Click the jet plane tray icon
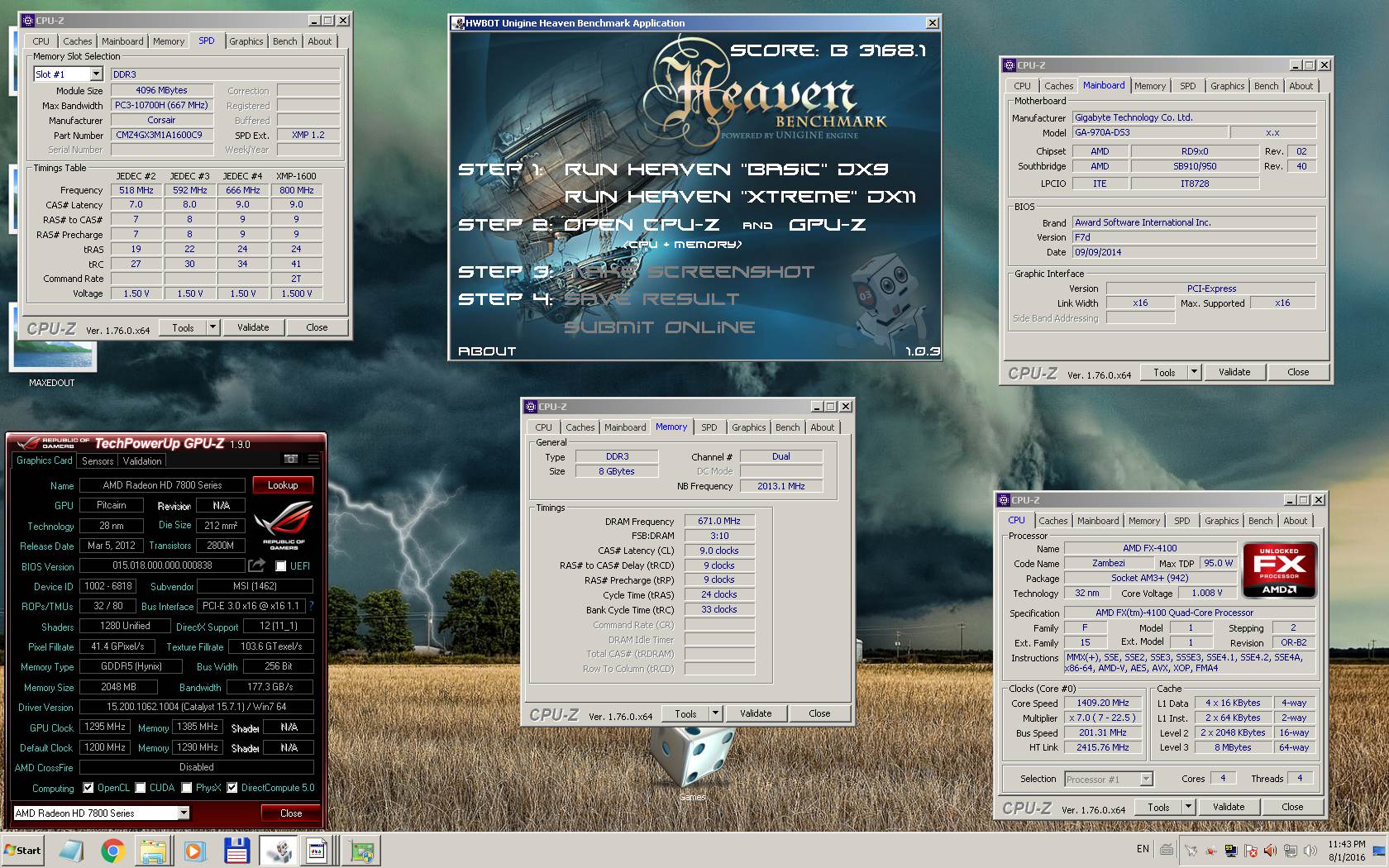This screenshot has width=1389, height=868. 1191,850
